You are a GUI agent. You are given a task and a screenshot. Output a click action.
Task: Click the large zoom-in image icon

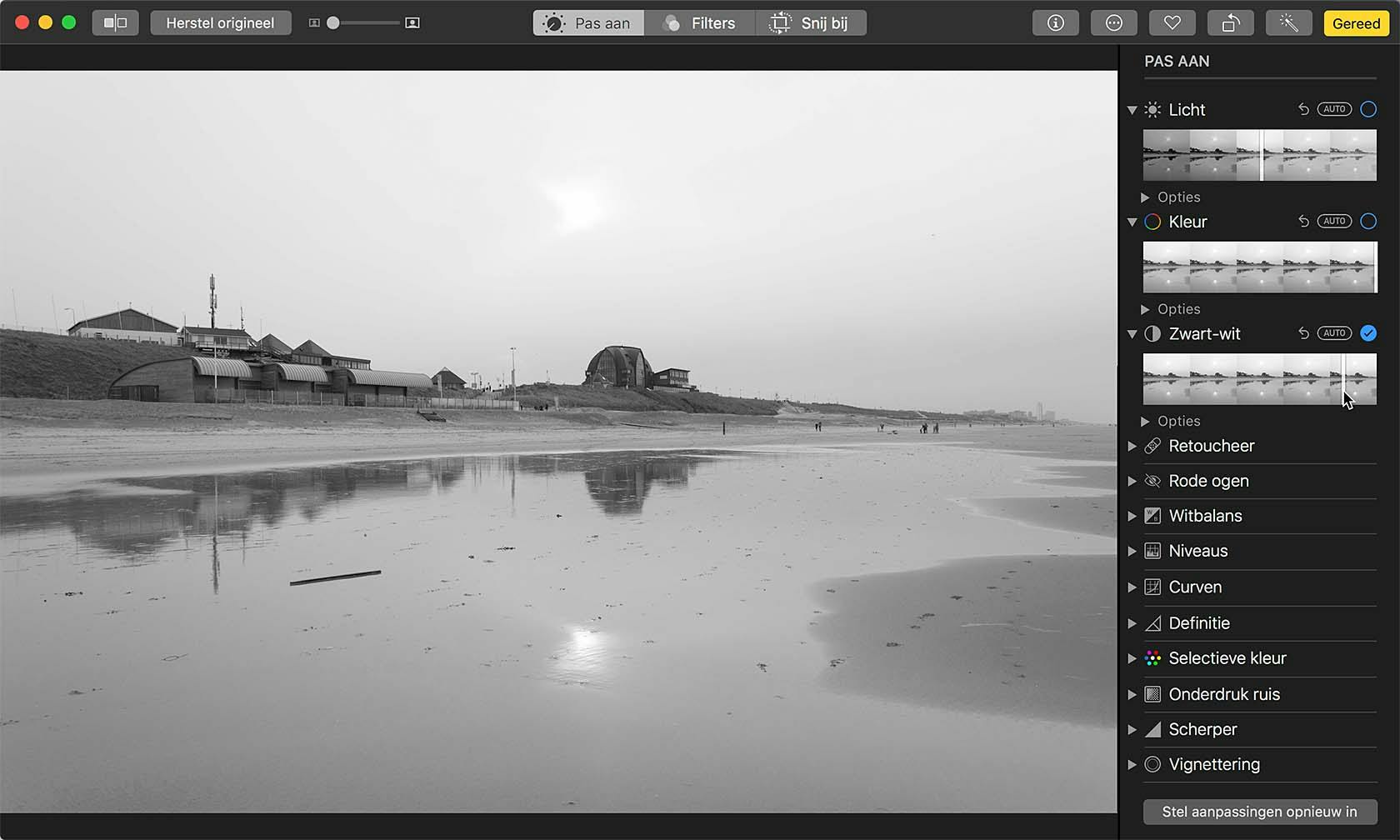coord(412,22)
